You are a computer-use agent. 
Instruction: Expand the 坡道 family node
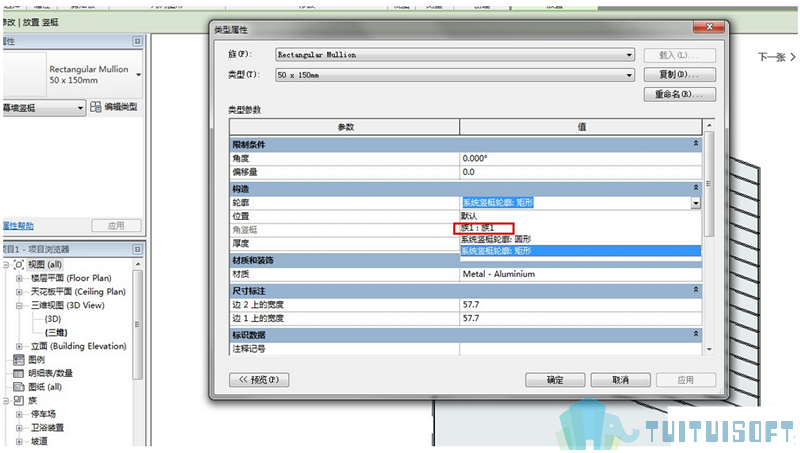click(x=19, y=442)
